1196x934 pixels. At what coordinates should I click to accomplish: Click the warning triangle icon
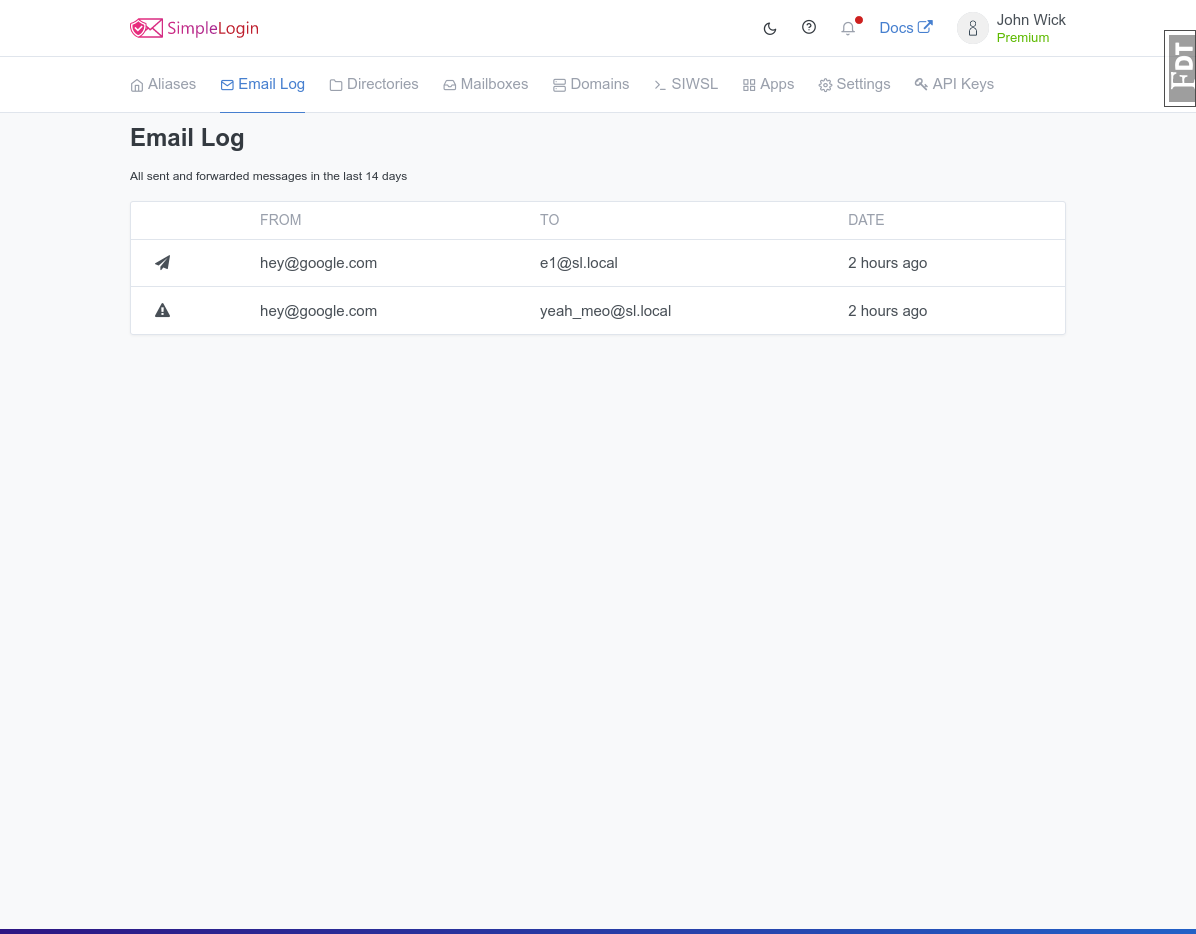(162, 310)
